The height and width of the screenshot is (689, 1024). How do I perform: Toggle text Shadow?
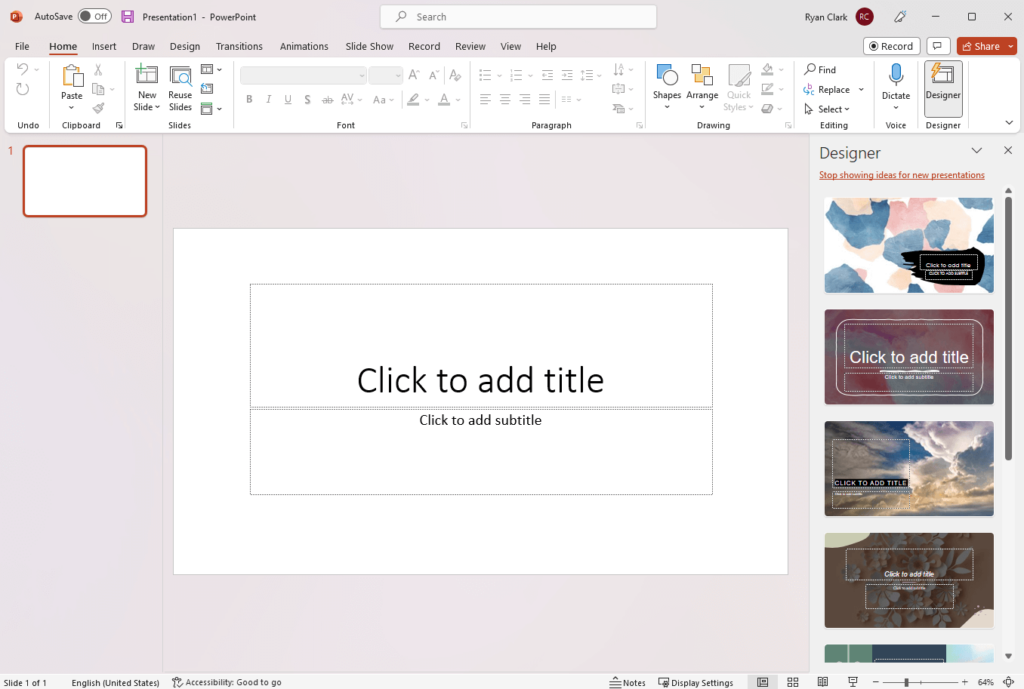[308, 99]
